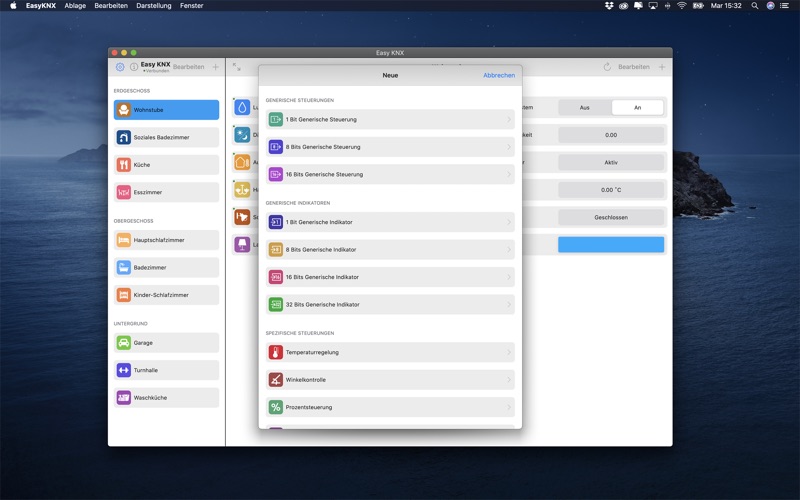Select the Wohnstube armchair icon

[123, 110]
